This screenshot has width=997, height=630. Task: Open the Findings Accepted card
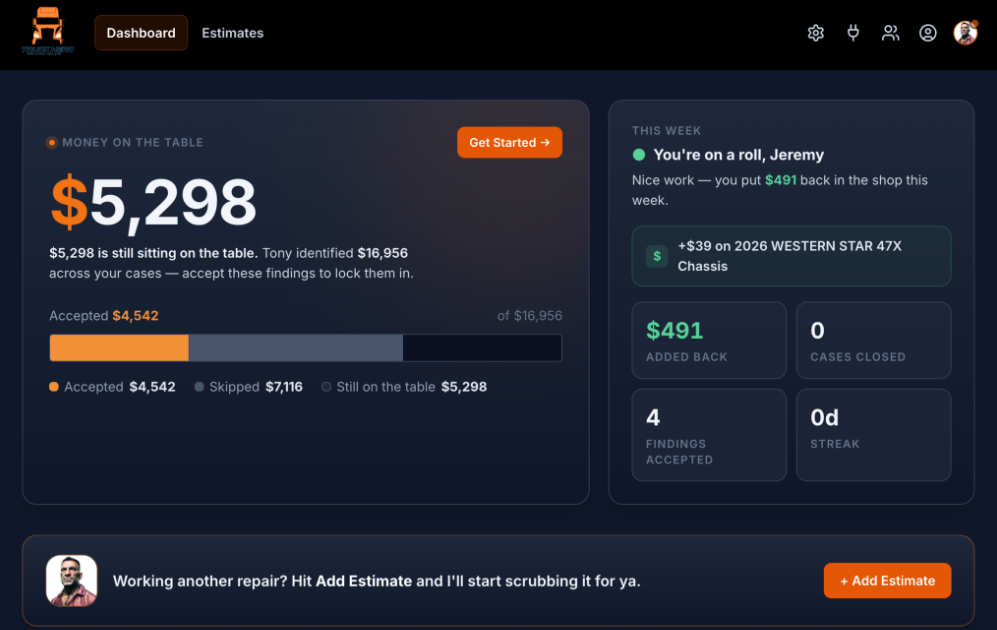point(709,435)
